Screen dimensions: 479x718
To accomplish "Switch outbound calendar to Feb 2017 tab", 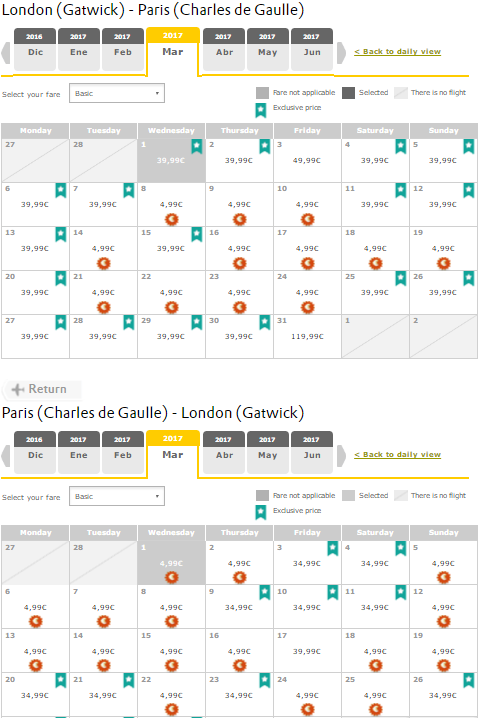I will pos(122,49).
